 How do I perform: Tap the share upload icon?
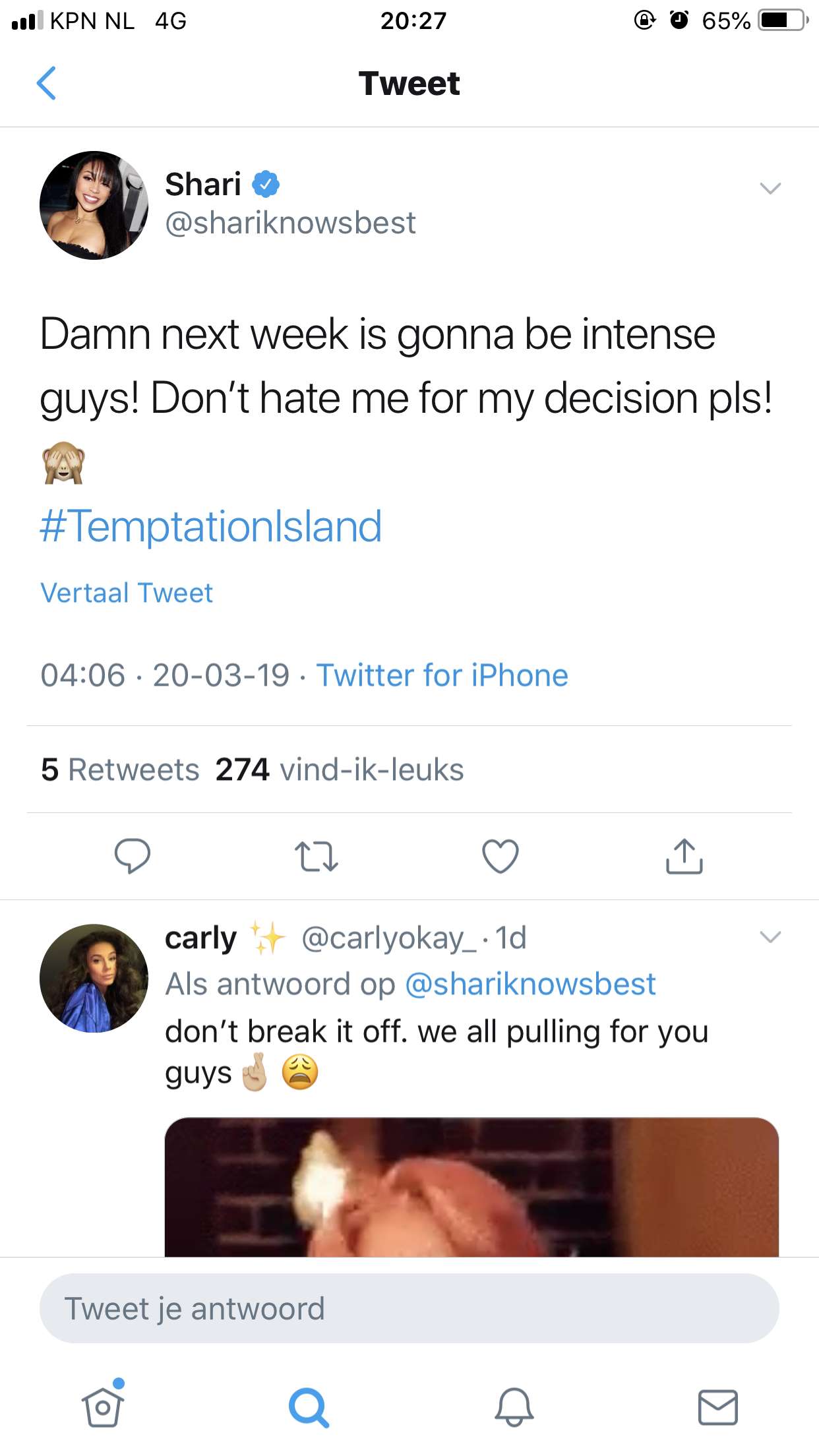pos(684,856)
